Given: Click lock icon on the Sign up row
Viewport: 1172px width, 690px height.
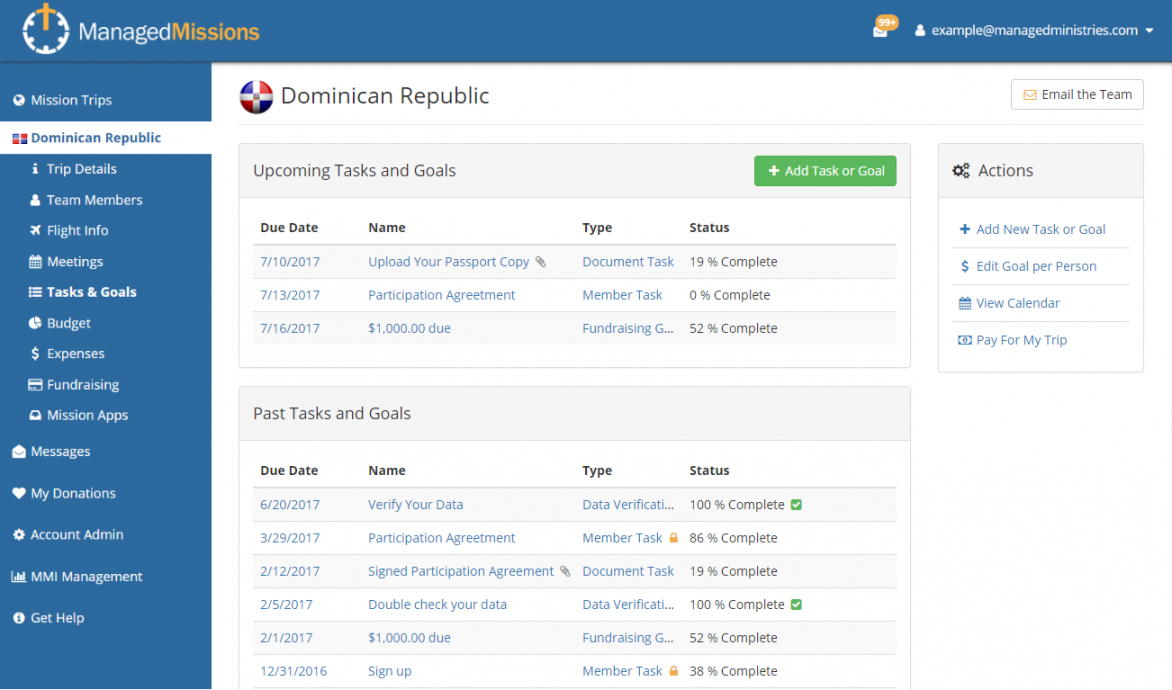Looking at the screenshot, I should point(673,671).
